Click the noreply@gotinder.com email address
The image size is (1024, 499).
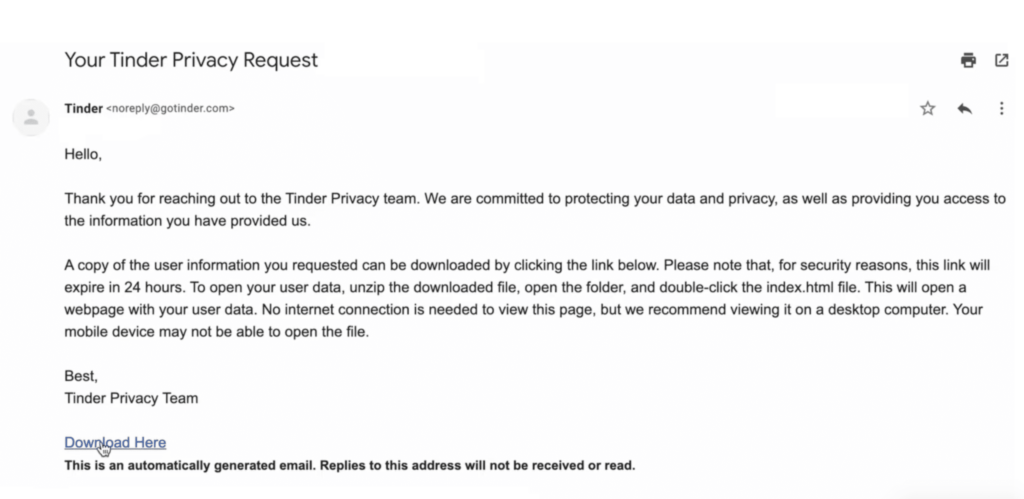171,109
